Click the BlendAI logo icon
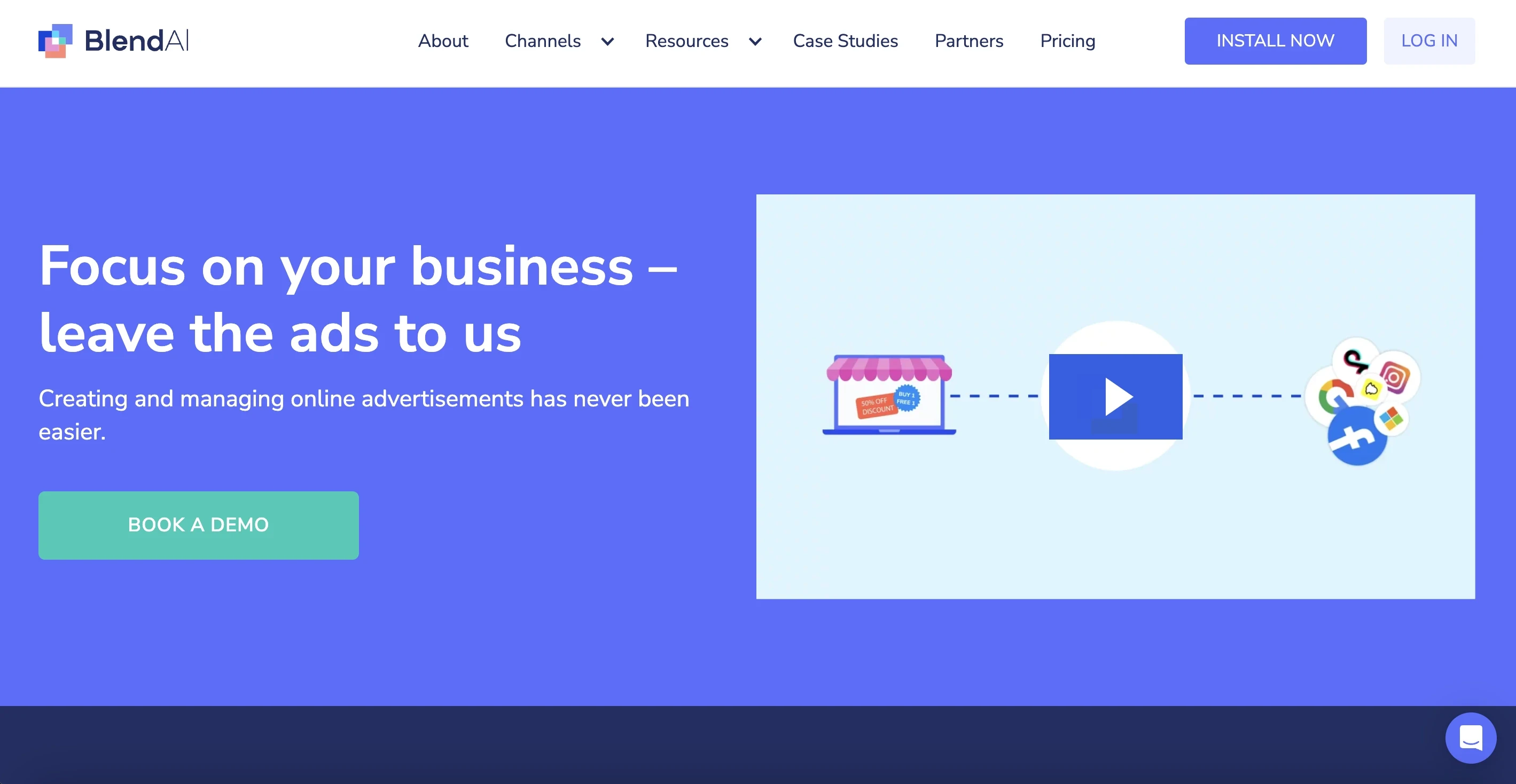This screenshot has width=1516, height=784. (x=56, y=41)
